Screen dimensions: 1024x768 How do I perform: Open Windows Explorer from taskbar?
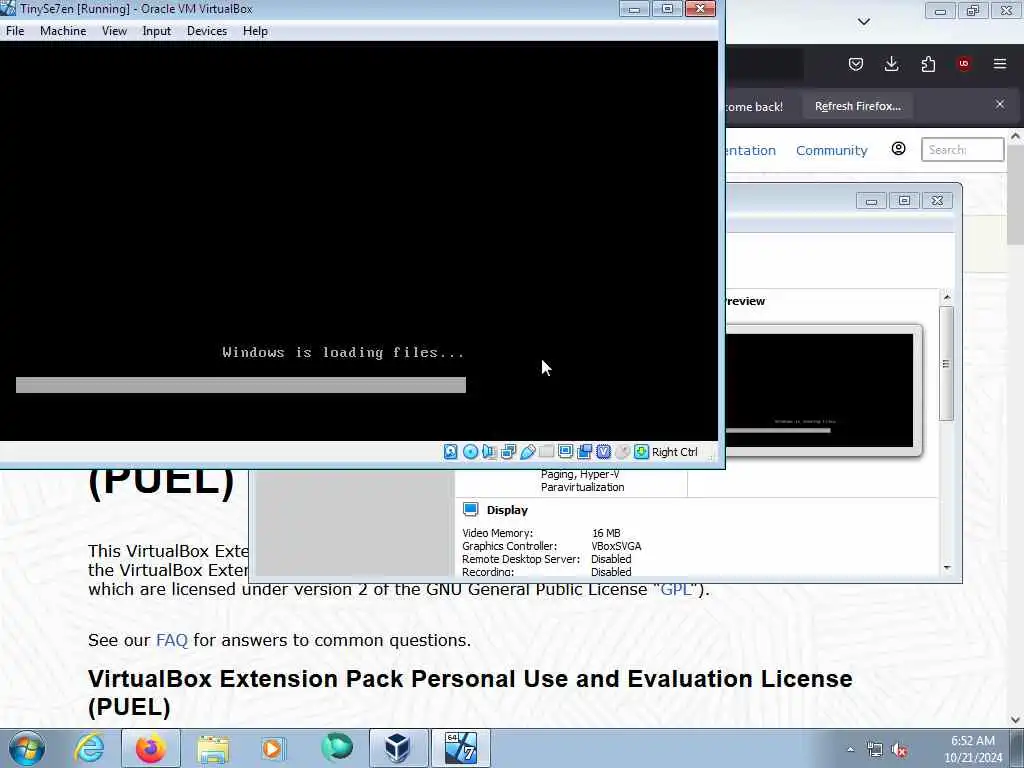pos(213,748)
